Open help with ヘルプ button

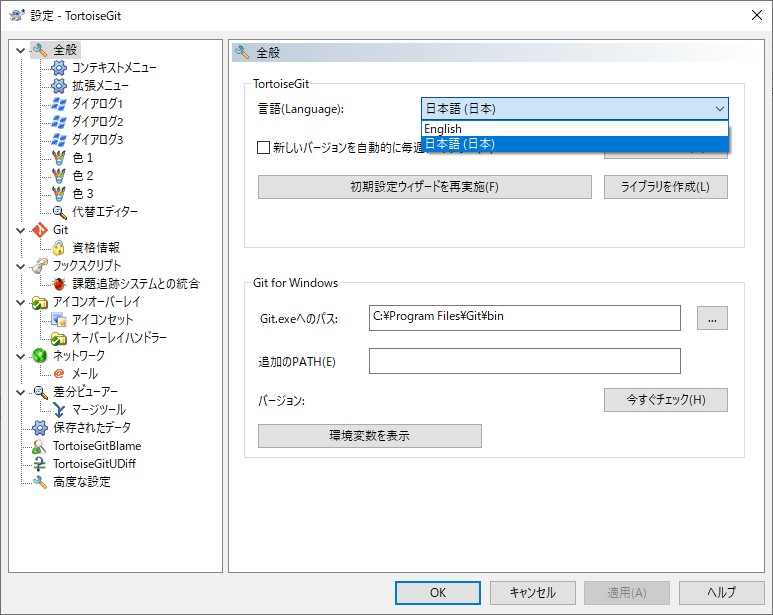click(721, 592)
